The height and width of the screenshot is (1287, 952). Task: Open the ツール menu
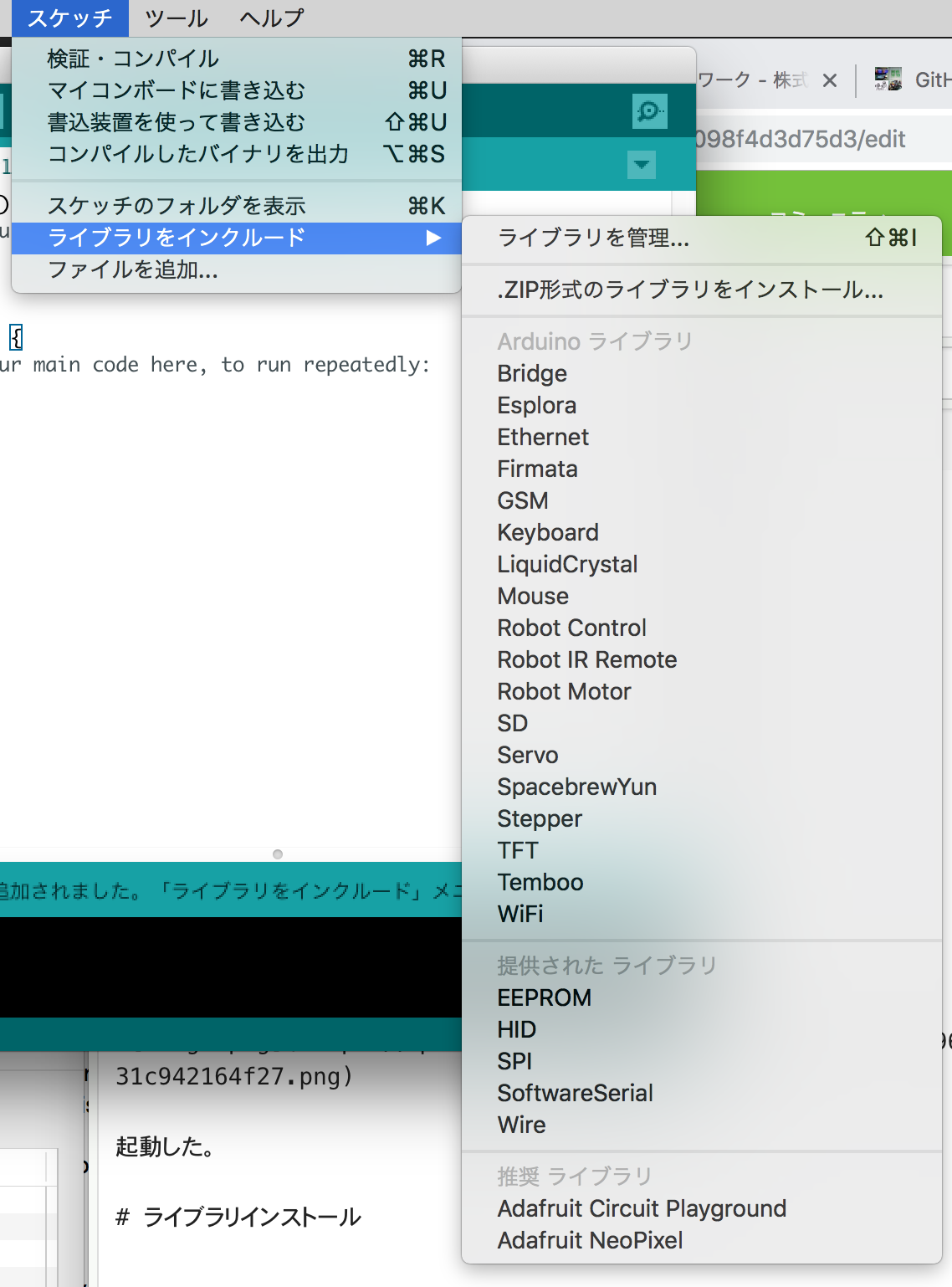pyautogui.click(x=175, y=17)
